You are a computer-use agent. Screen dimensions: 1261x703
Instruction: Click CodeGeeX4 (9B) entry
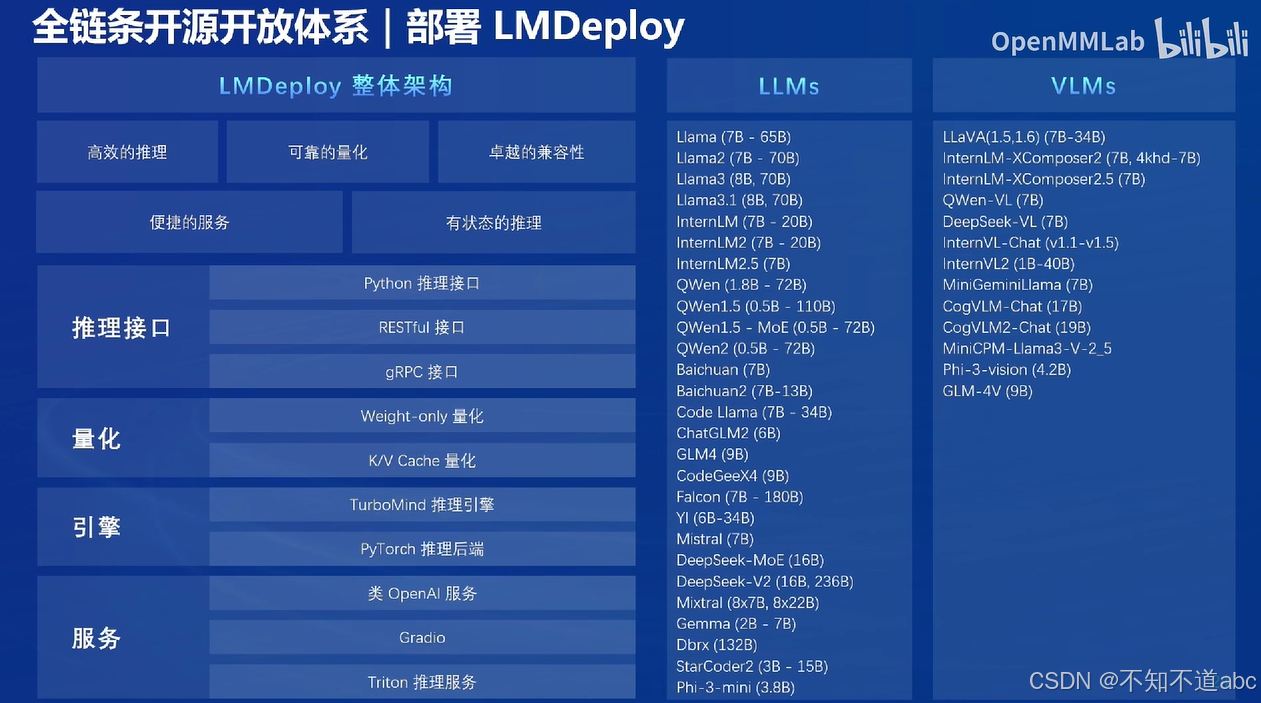point(732,476)
